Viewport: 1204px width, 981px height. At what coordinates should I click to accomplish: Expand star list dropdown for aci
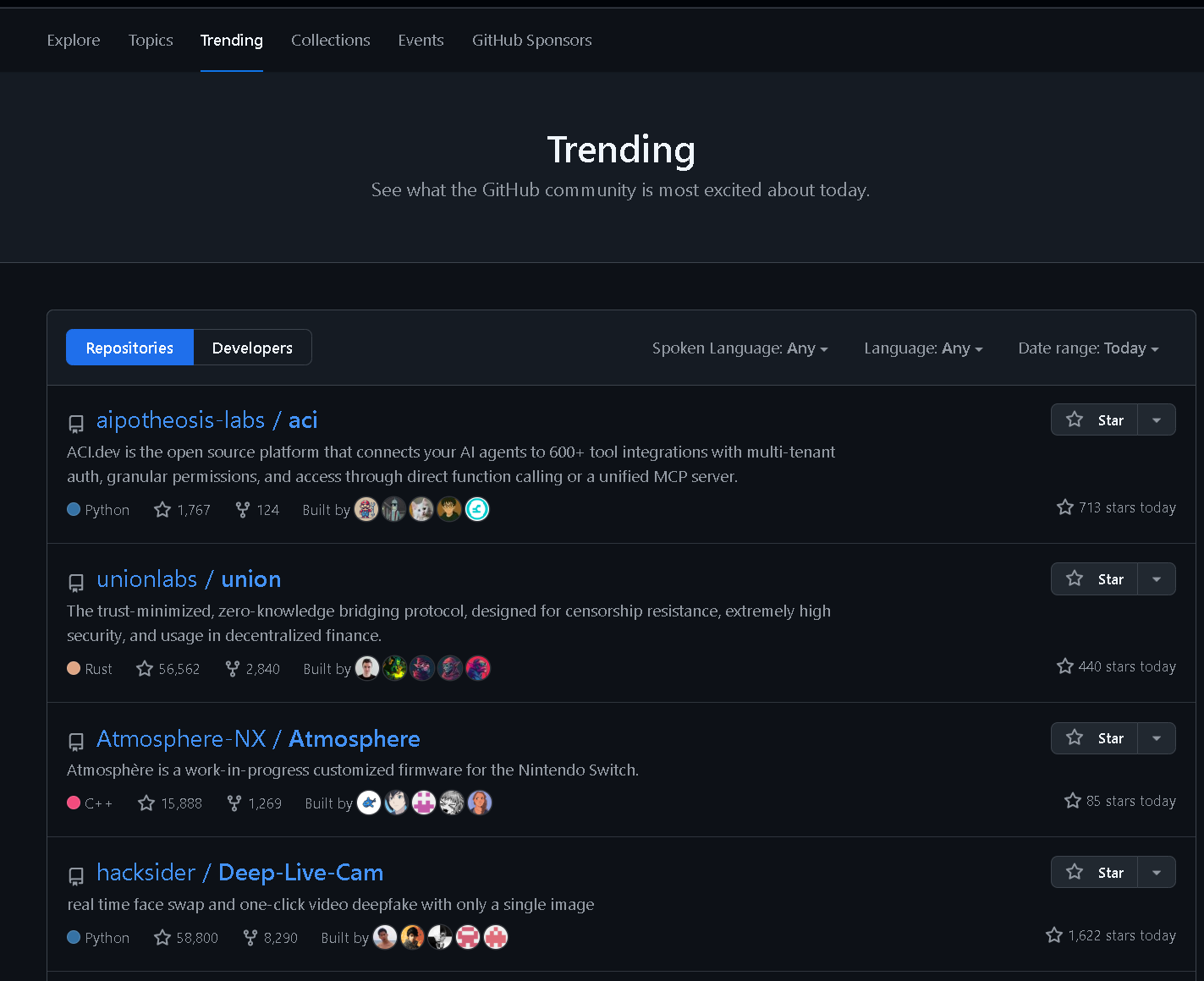(1157, 419)
